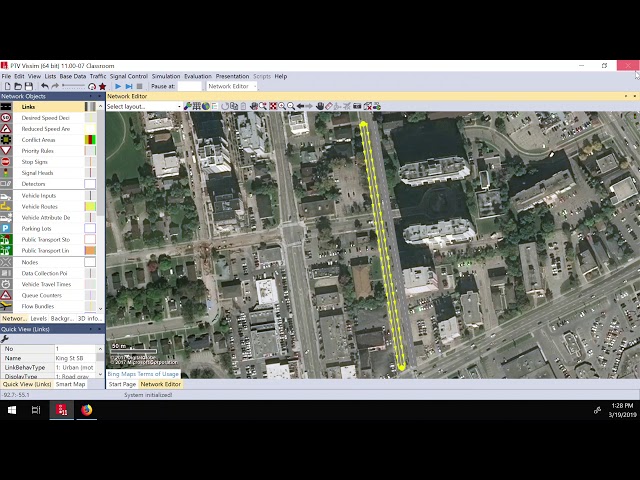This screenshot has height=480, width=640.
Task: Toggle wireframe grid display icon
Action: tap(197, 106)
